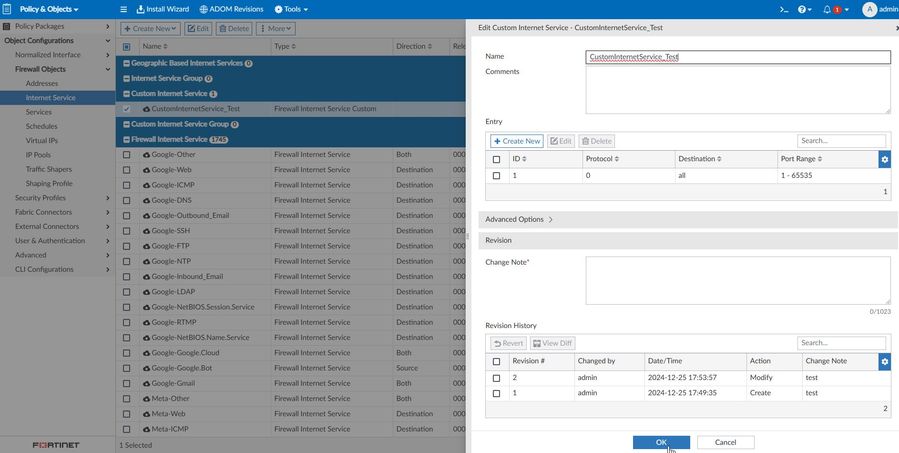Expand Advanced Options section
The height and width of the screenshot is (453, 899).
coord(688,220)
